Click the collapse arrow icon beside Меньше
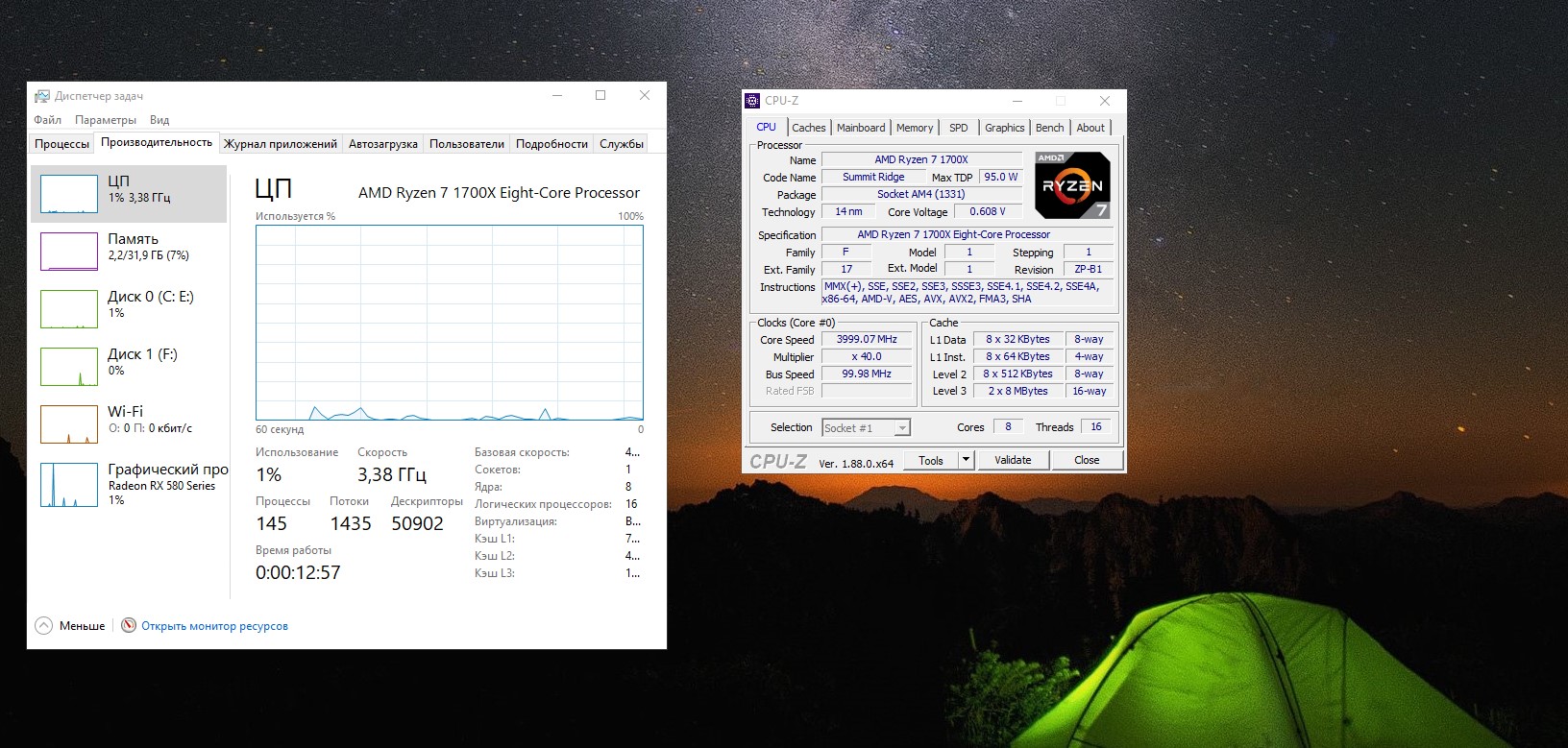1568x748 pixels. (x=43, y=625)
